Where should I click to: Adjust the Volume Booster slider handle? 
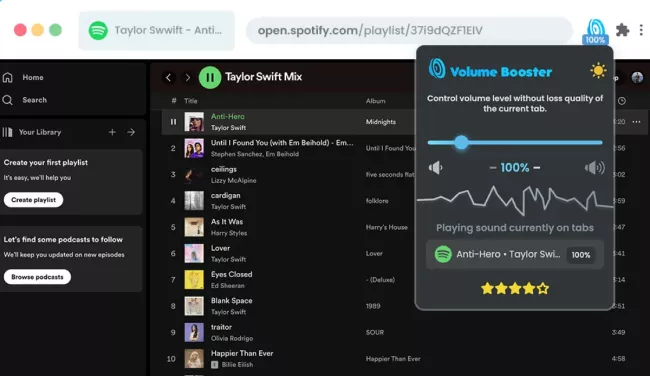coord(461,142)
